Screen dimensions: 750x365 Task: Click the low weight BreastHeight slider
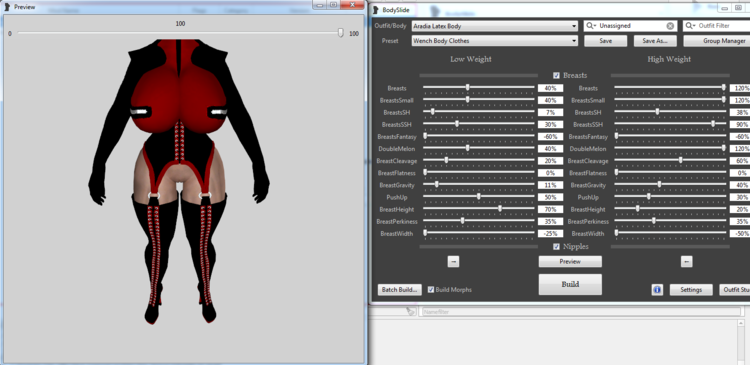[478, 210]
